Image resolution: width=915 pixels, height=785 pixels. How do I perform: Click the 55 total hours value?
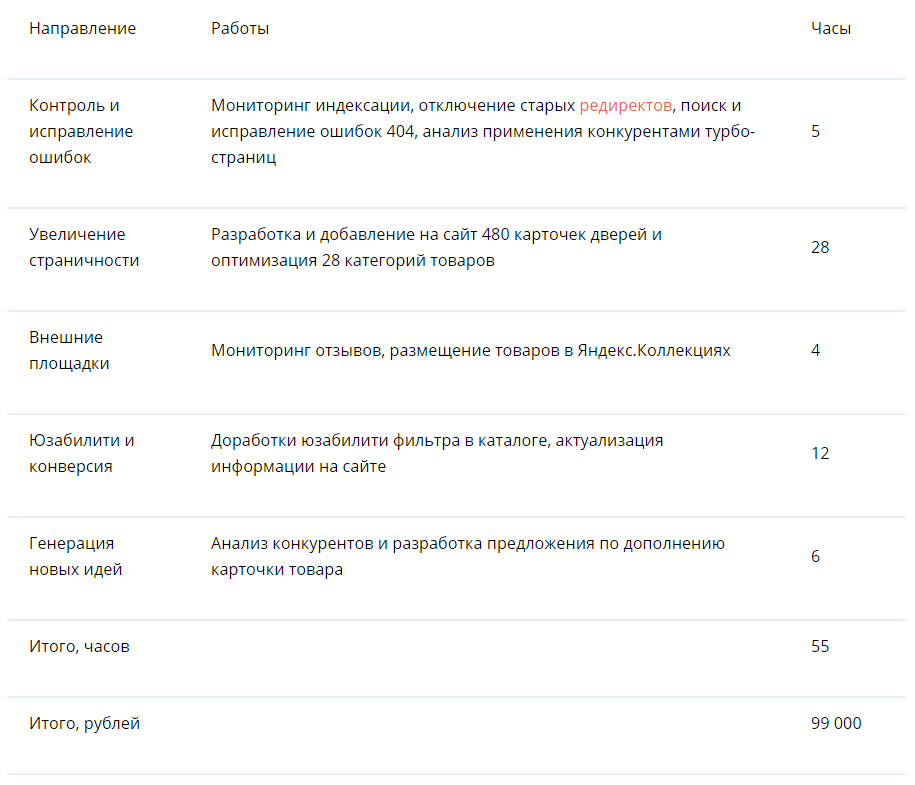coord(820,646)
